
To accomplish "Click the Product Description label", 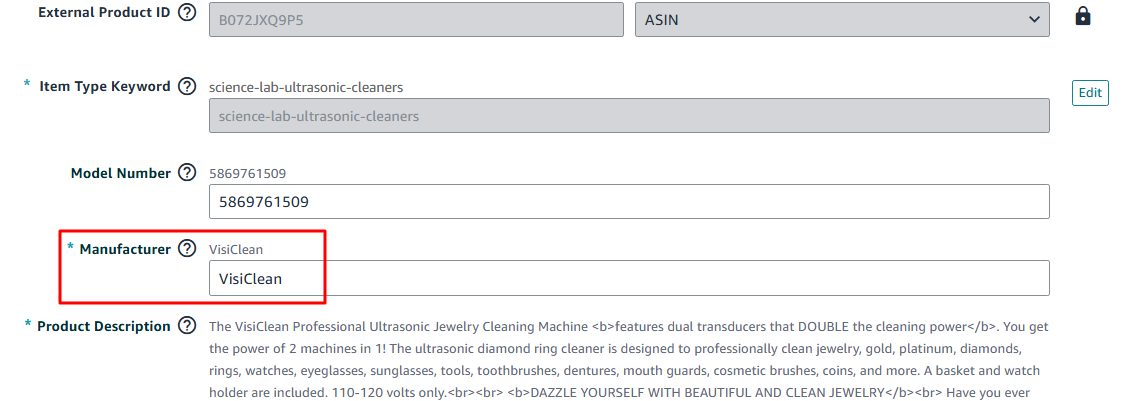I will 104,326.
